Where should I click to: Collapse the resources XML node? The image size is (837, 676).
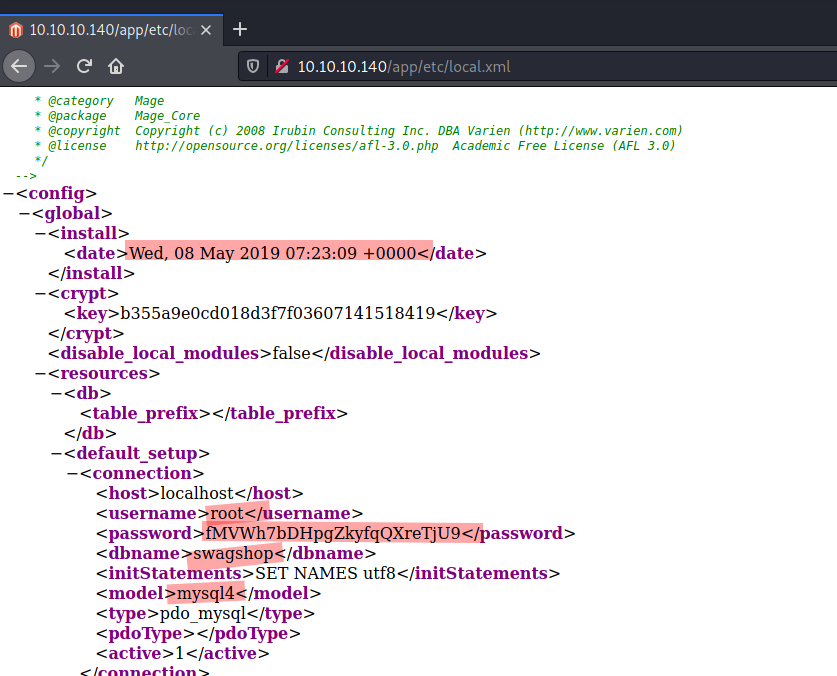[x=41, y=374]
